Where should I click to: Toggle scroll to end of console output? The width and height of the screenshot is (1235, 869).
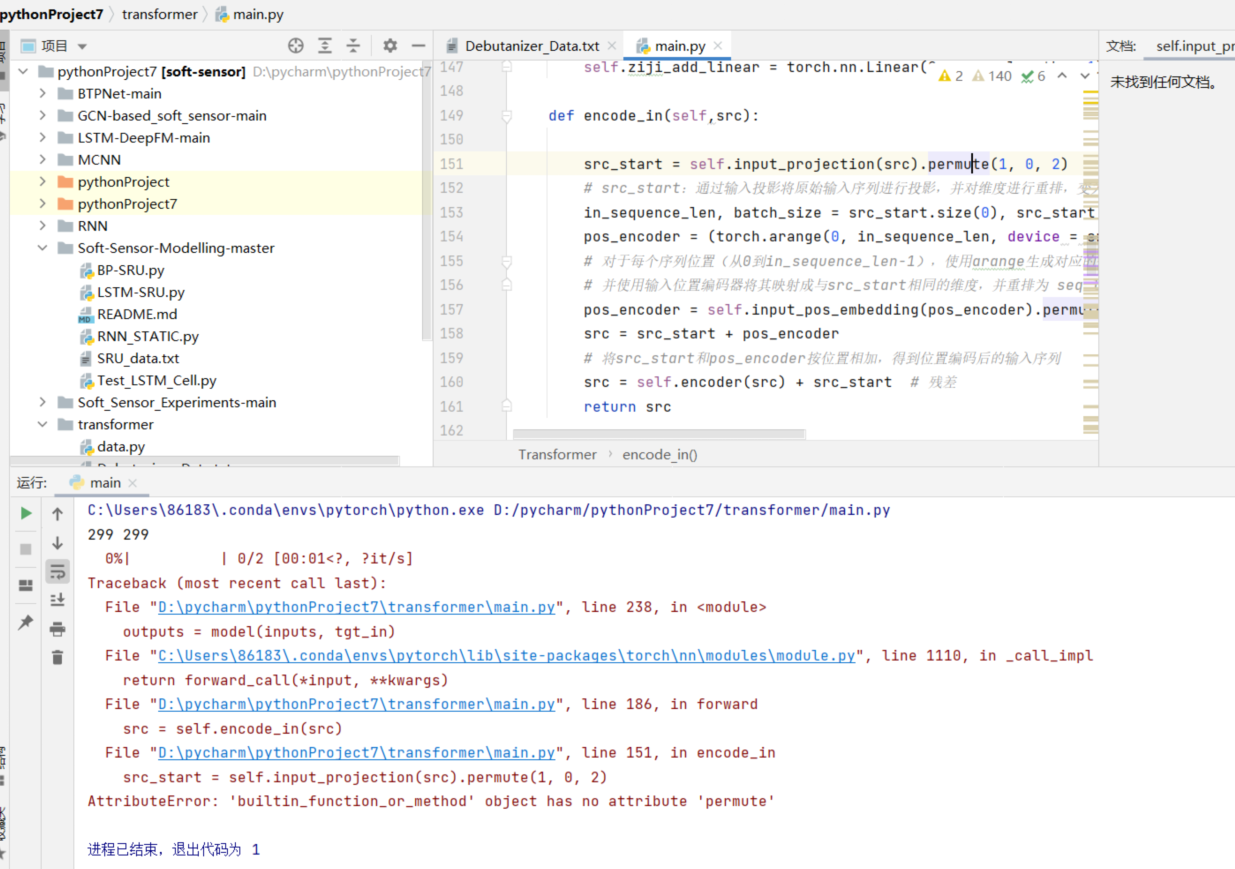(57, 599)
